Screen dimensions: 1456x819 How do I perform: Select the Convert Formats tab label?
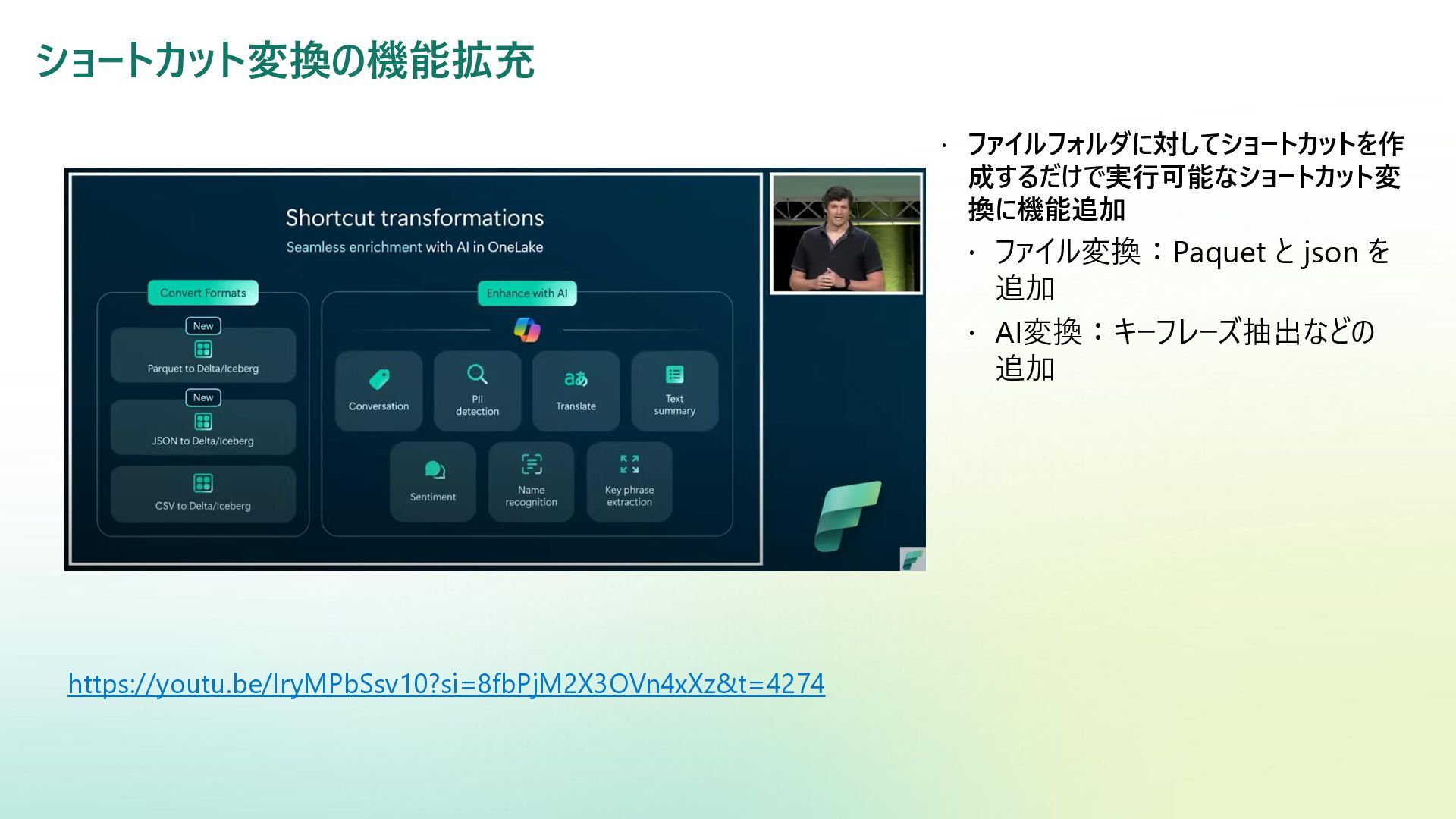point(203,293)
